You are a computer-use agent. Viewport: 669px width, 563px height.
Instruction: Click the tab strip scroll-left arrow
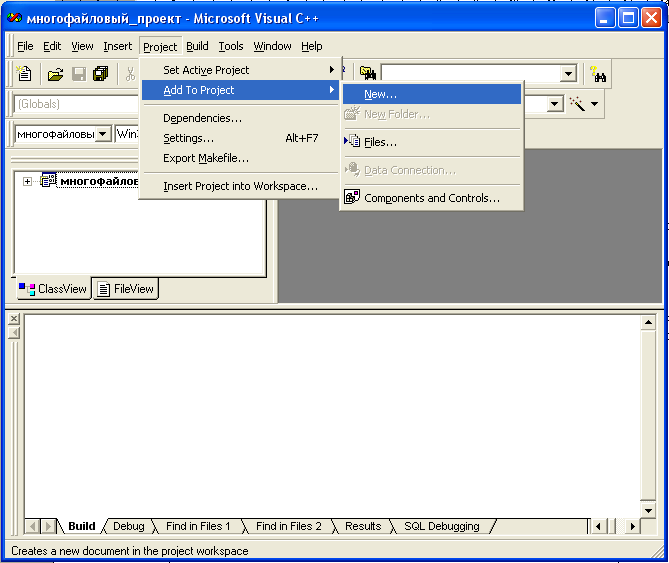[x=33, y=527]
